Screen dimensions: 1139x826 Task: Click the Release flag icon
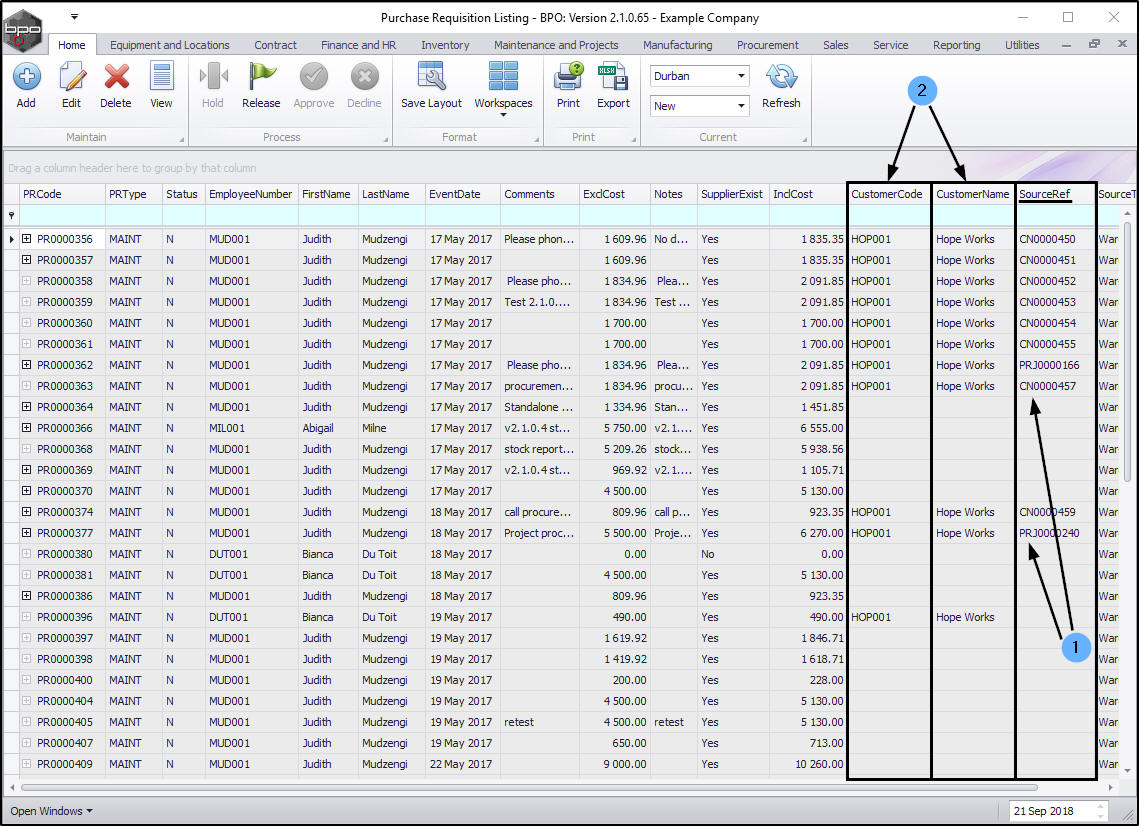[x=261, y=78]
